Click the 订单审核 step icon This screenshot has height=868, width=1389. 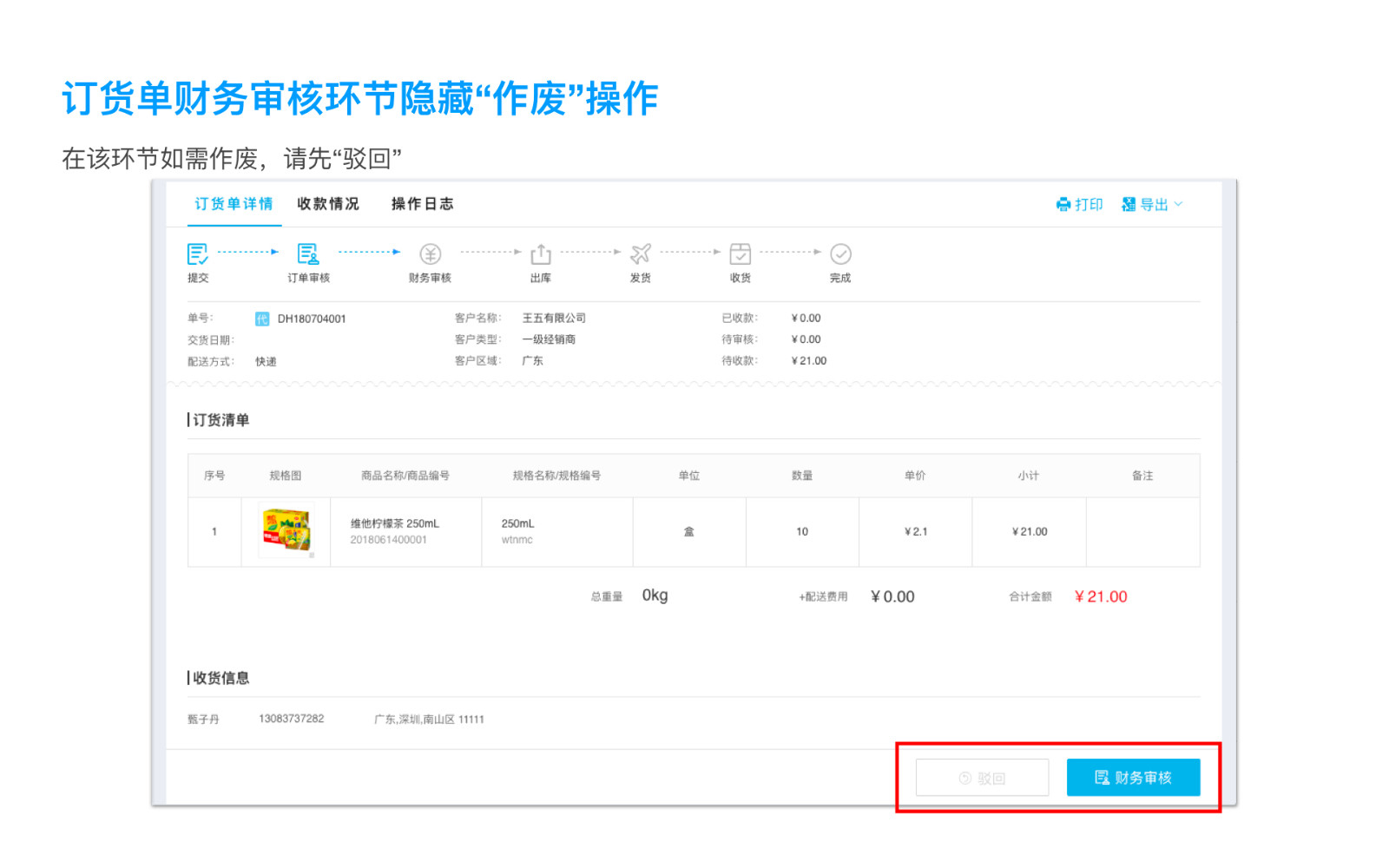308,253
